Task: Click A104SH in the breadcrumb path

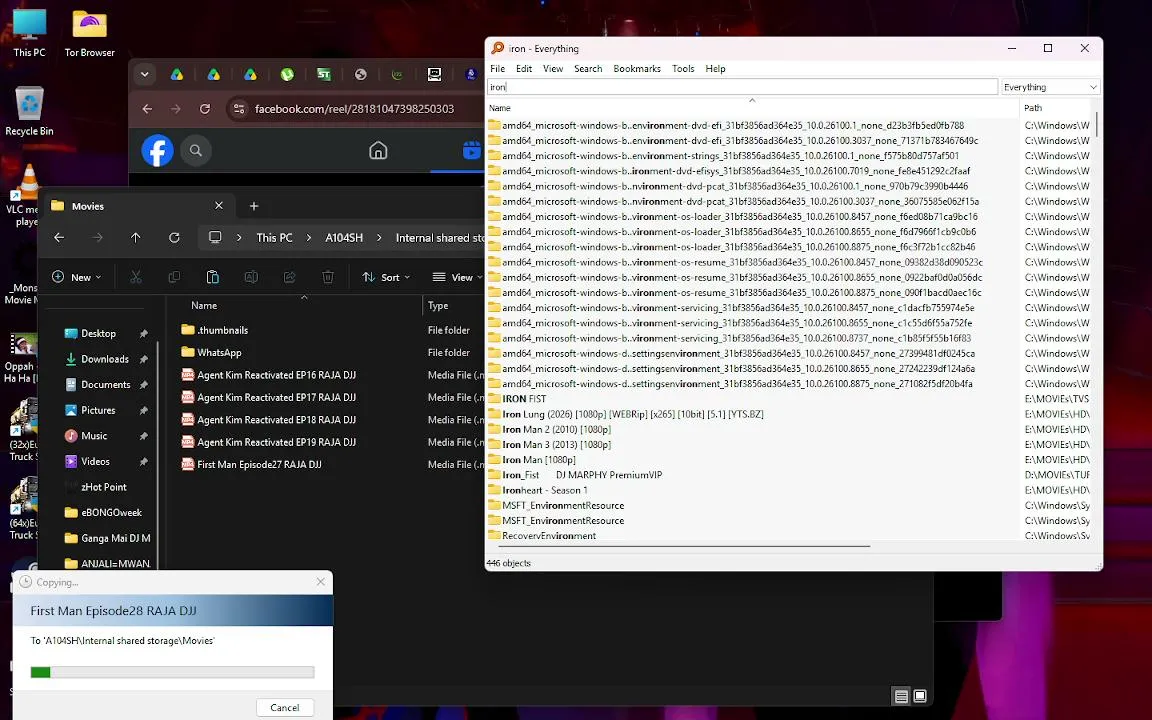Action: point(344,237)
